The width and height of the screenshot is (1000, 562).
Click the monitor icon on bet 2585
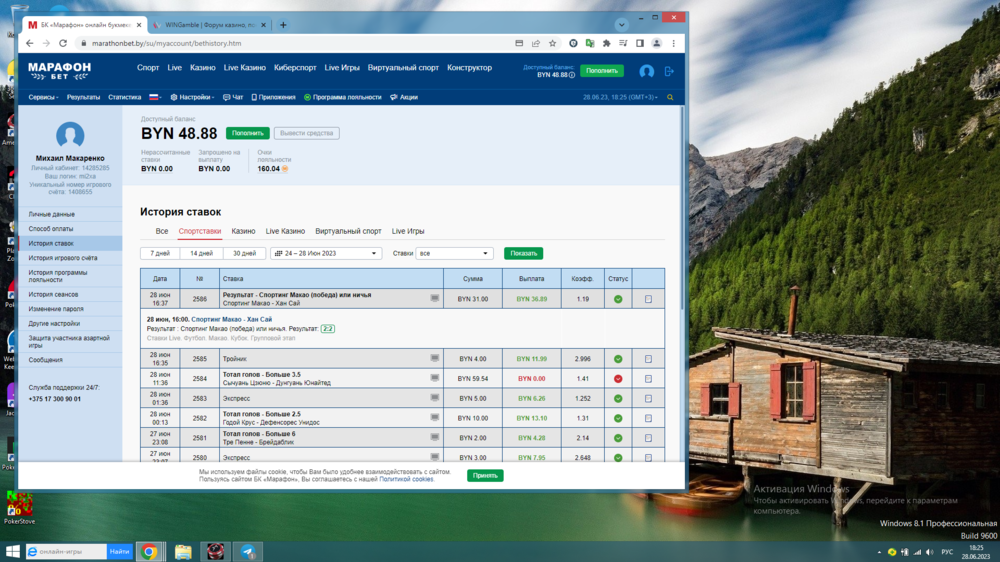pyautogui.click(x=435, y=358)
